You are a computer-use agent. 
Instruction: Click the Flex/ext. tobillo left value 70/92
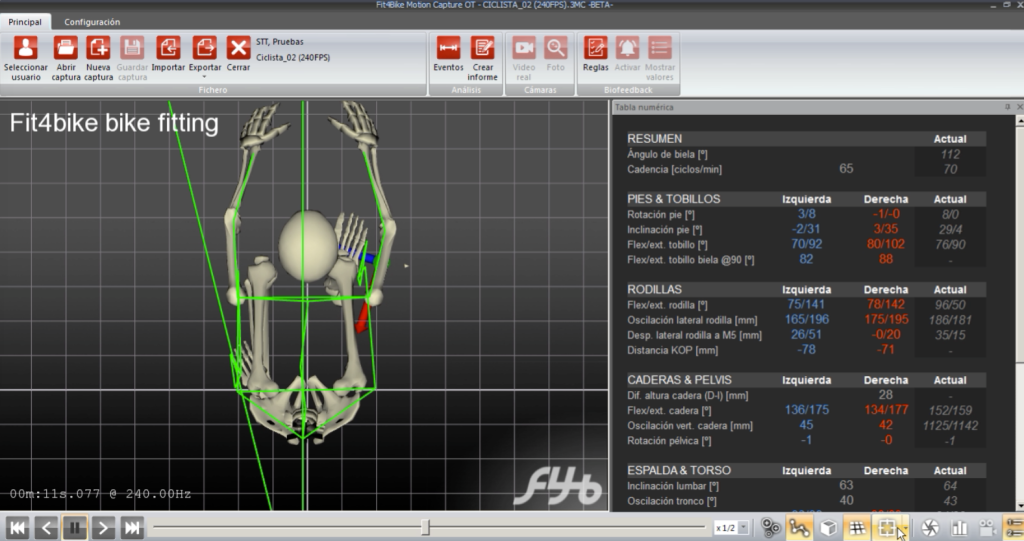coord(807,244)
